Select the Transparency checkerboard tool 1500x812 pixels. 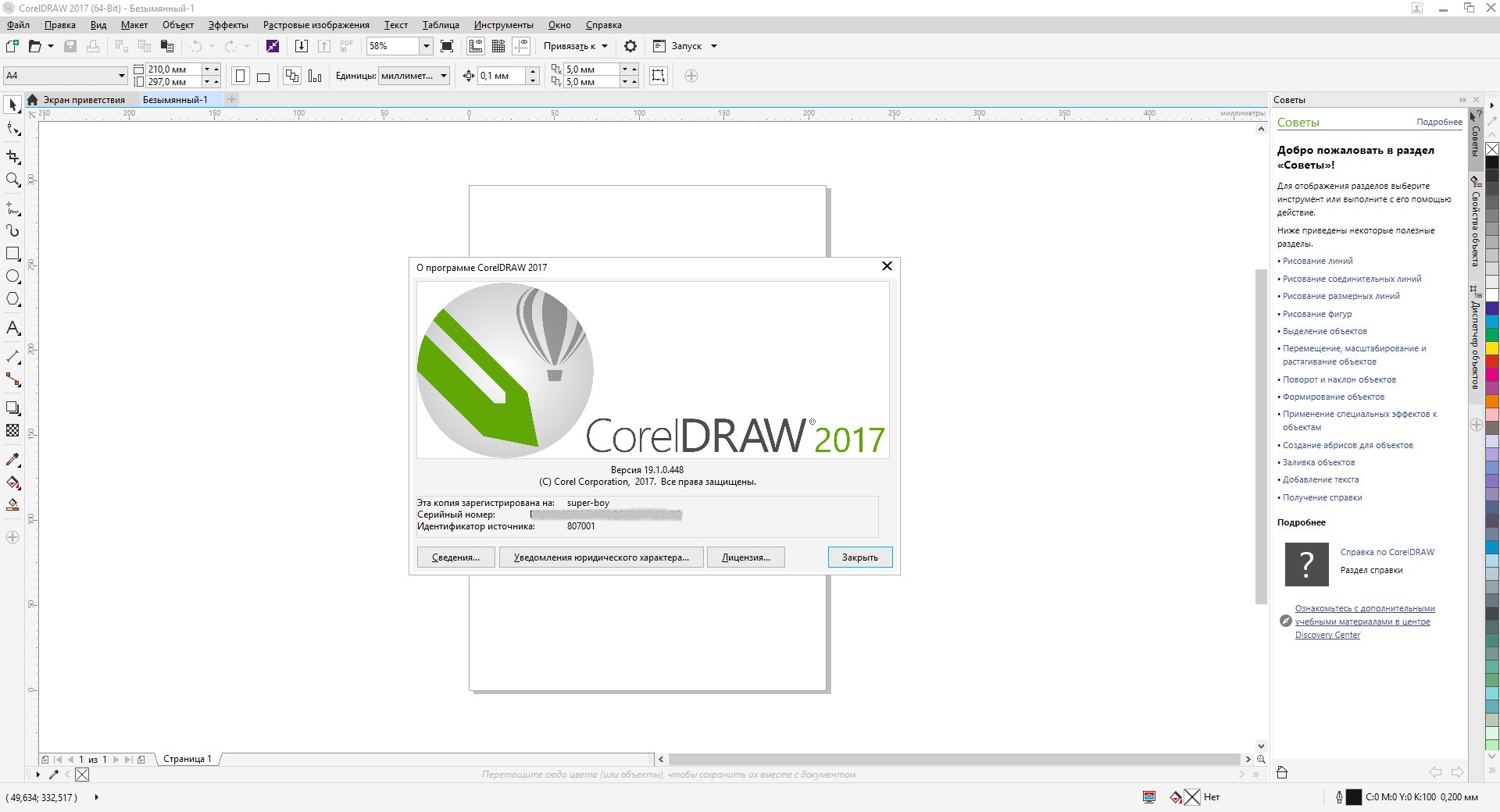(12, 431)
